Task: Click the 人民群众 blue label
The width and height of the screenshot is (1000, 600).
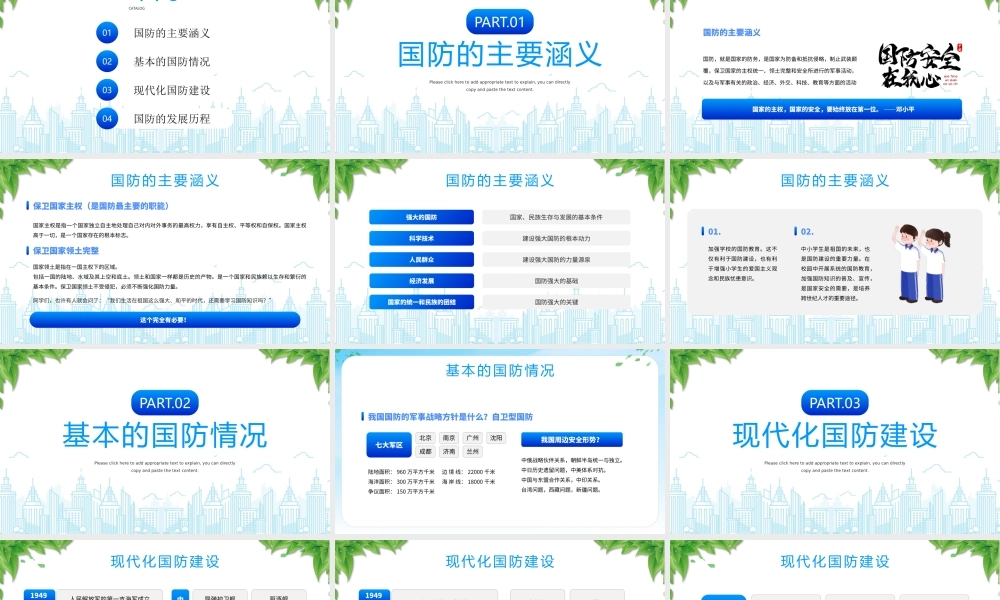Action: pyautogui.click(x=421, y=260)
